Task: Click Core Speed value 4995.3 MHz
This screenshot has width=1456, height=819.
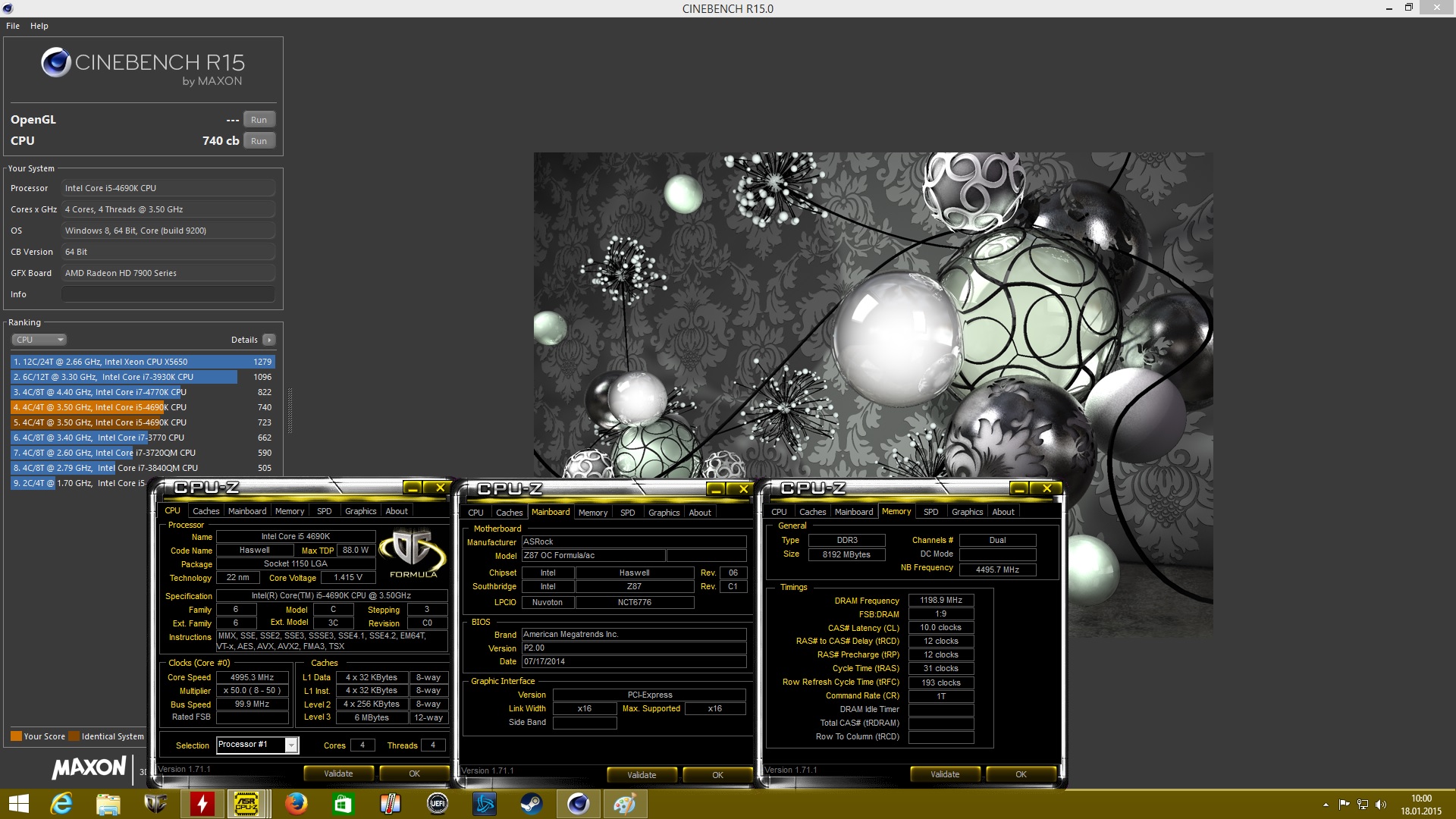Action: [x=253, y=677]
